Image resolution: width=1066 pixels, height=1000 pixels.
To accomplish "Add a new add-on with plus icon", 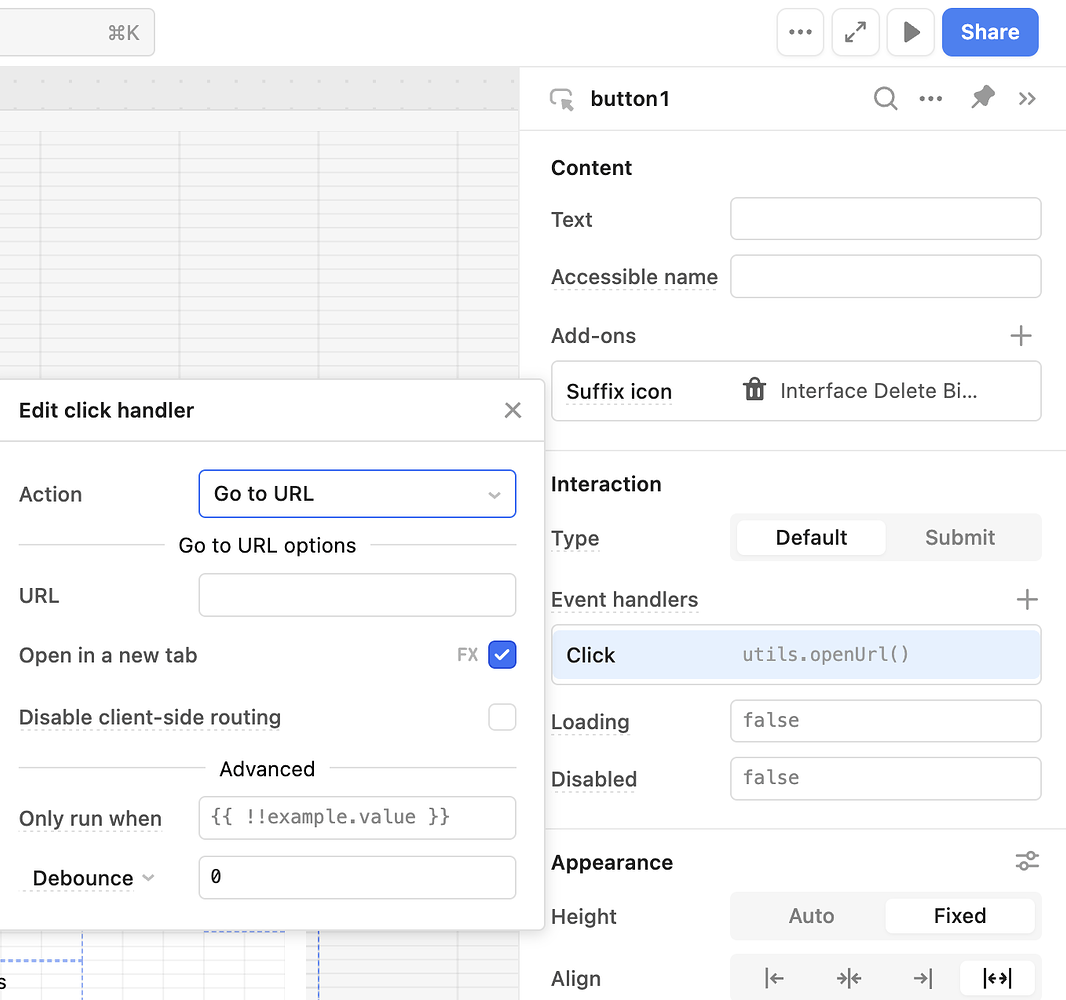I will pos(1020,335).
